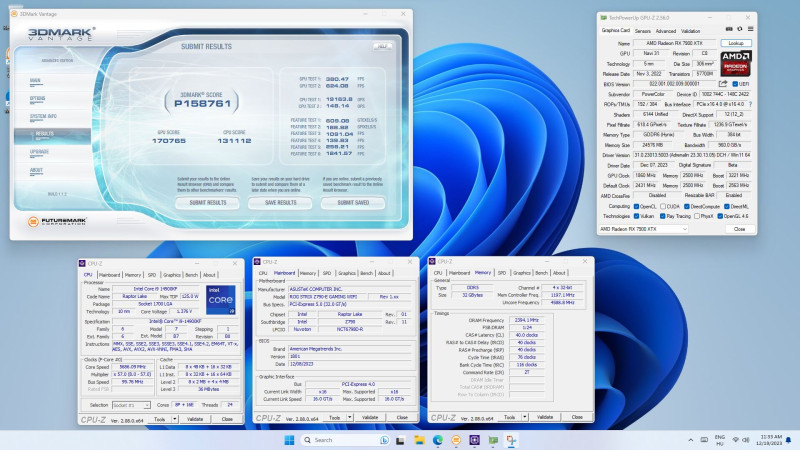Open notifications via the bell icon
This screenshot has width=800, height=450.
click(x=789, y=440)
